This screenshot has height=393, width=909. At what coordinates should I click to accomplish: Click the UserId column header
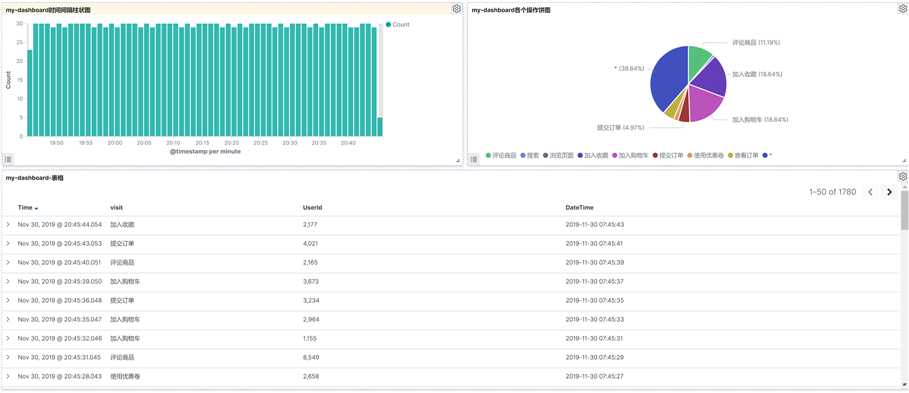(312, 208)
